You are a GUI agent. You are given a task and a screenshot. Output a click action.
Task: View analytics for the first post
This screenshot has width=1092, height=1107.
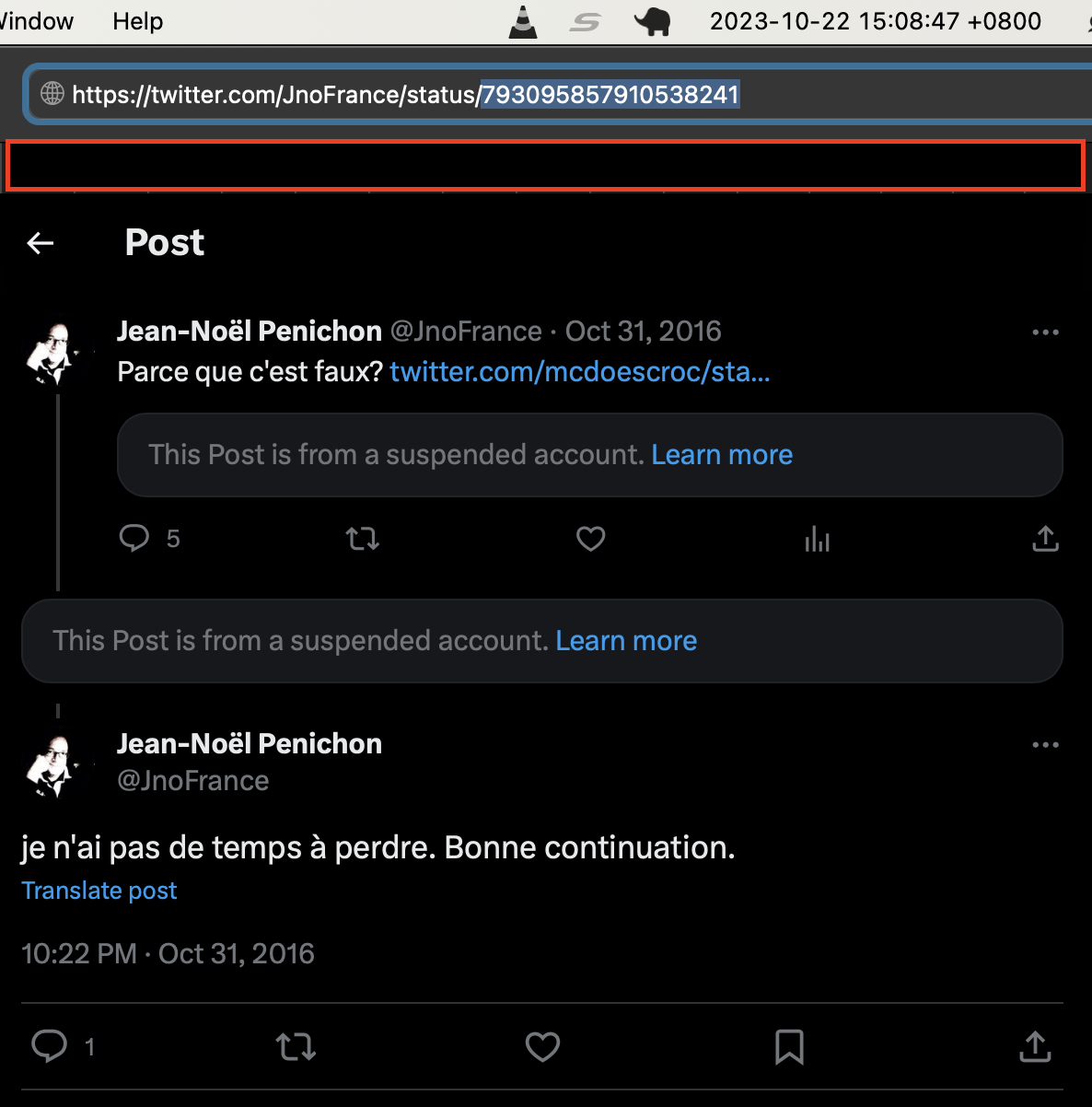point(818,539)
